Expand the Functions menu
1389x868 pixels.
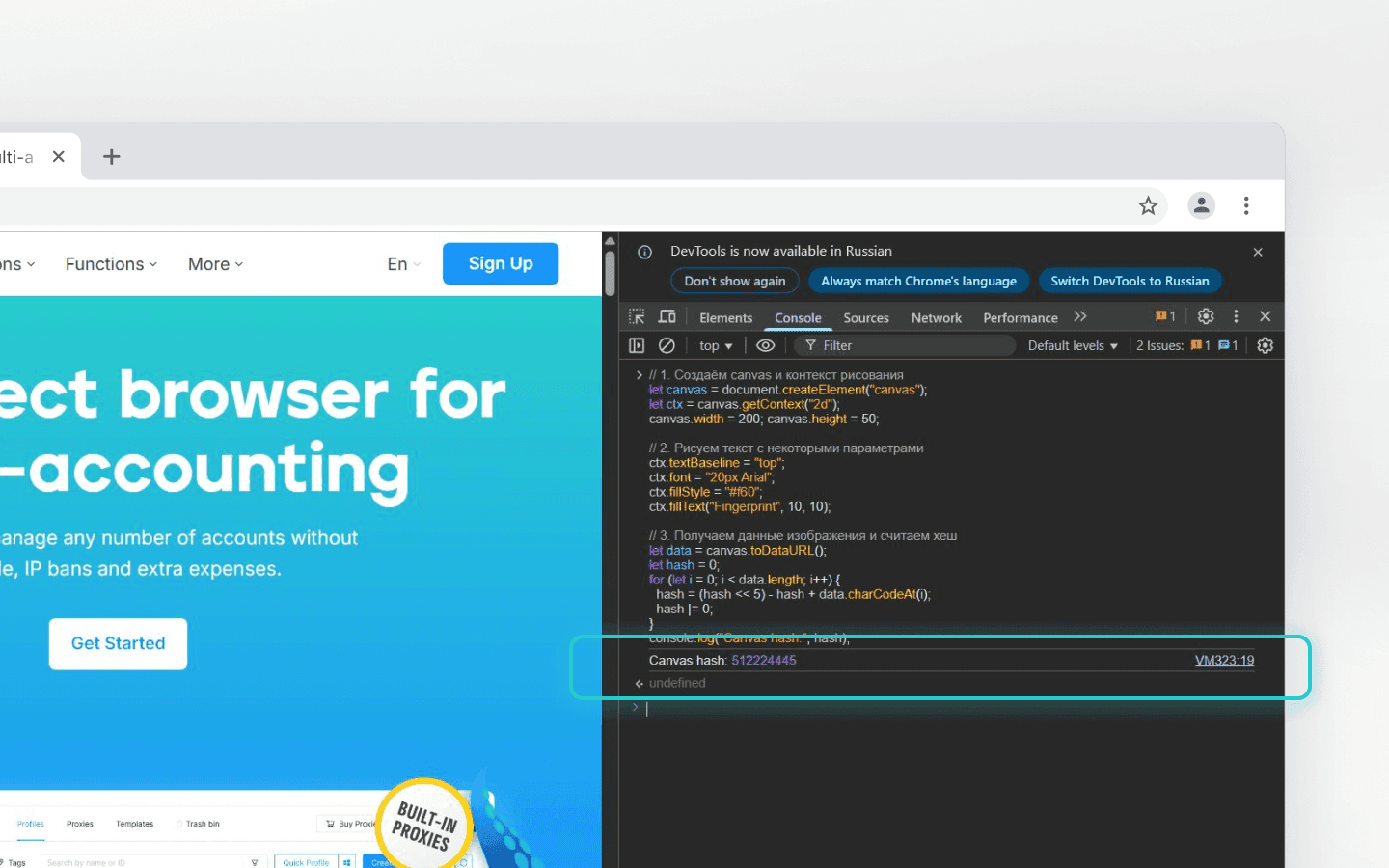tap(111, 264)
